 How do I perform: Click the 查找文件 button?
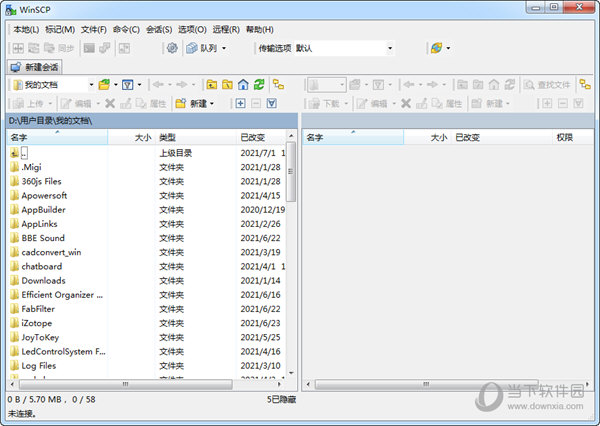coord(547,85)
